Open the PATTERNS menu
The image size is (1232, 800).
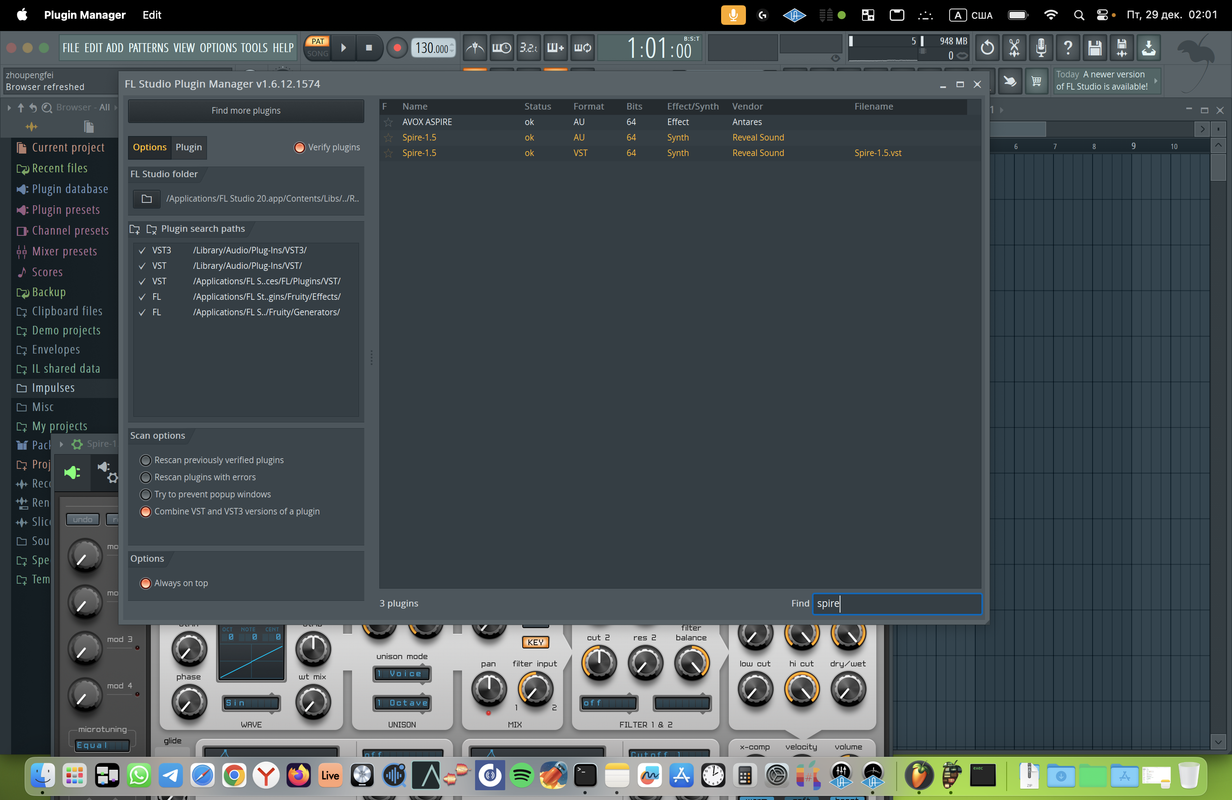tap(148, 48)
